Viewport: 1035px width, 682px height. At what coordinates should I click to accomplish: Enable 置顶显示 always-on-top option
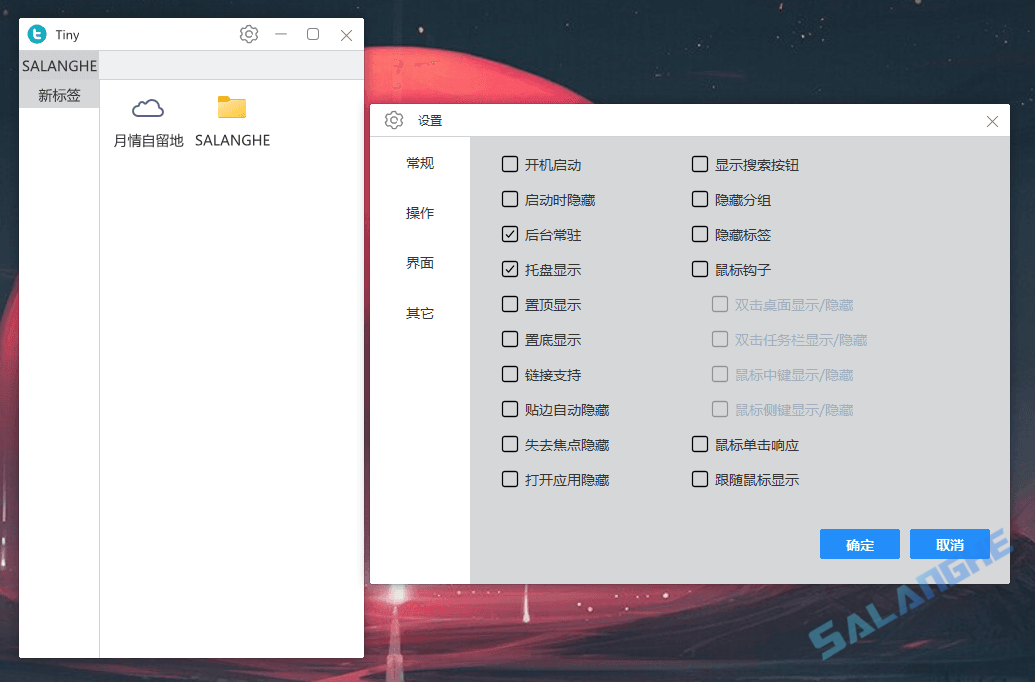[x=510, y=304]
